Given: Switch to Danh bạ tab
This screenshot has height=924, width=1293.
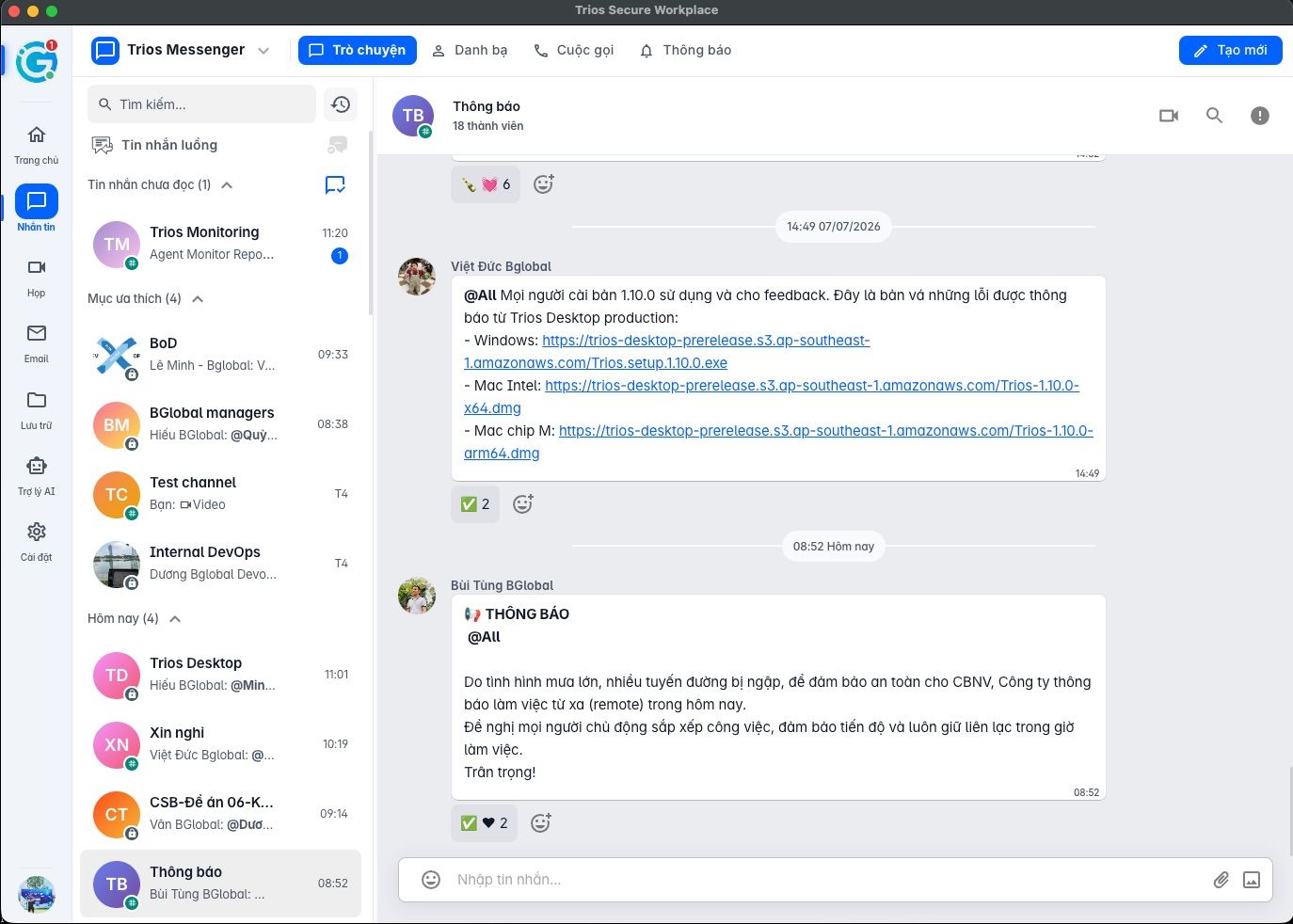Looking at the screenshot, I should (470, 51).
